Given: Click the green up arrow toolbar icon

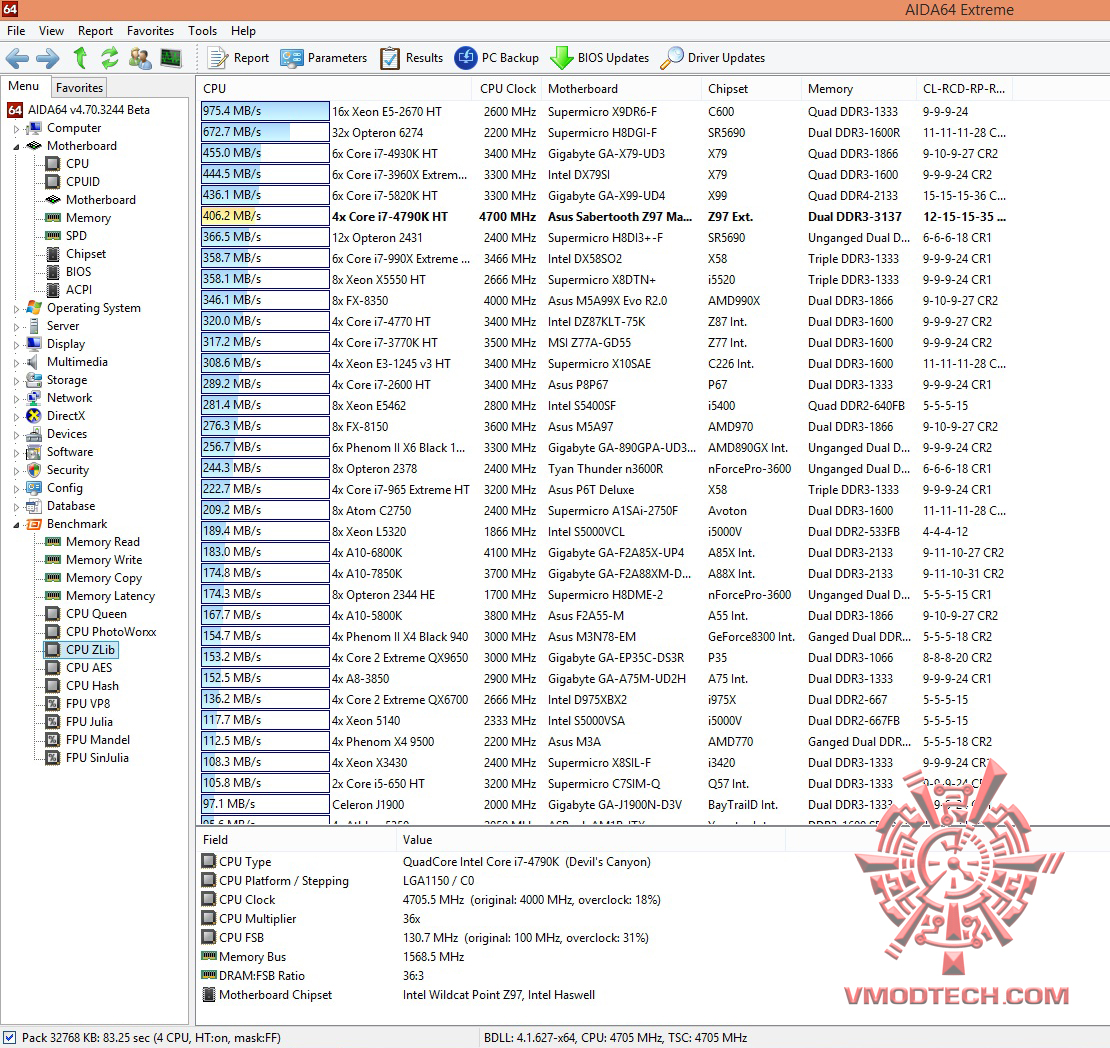Looking at the screenshot, I should pyautogui.click(x=80, y=58).
